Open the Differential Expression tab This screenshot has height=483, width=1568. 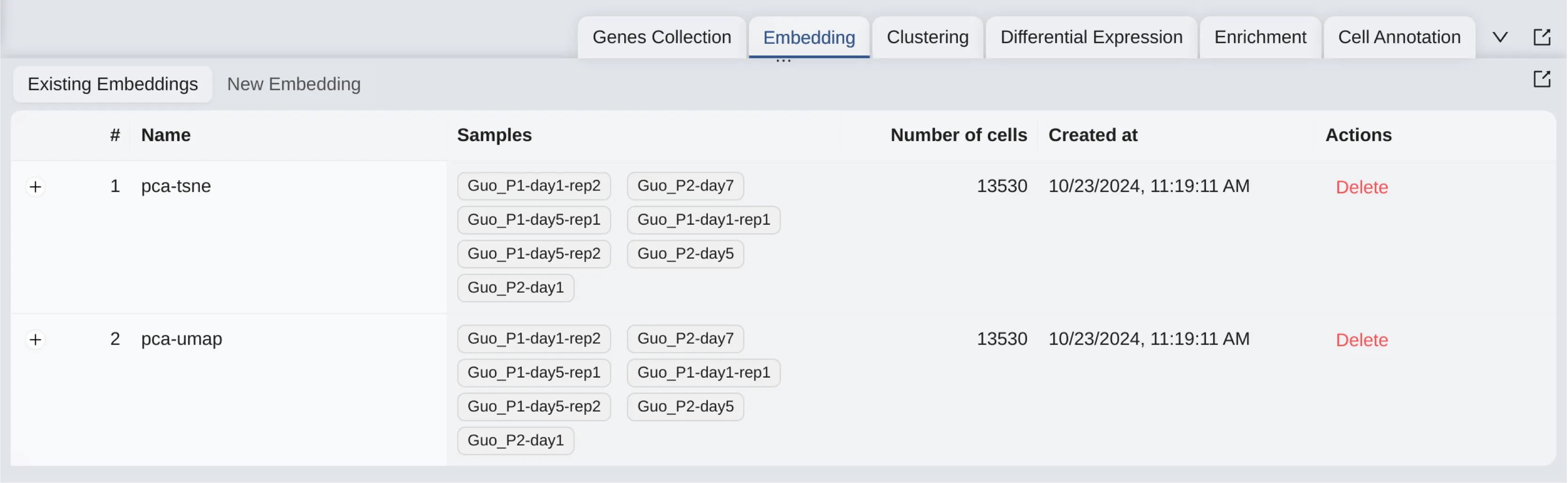(x=1091, y=37)
